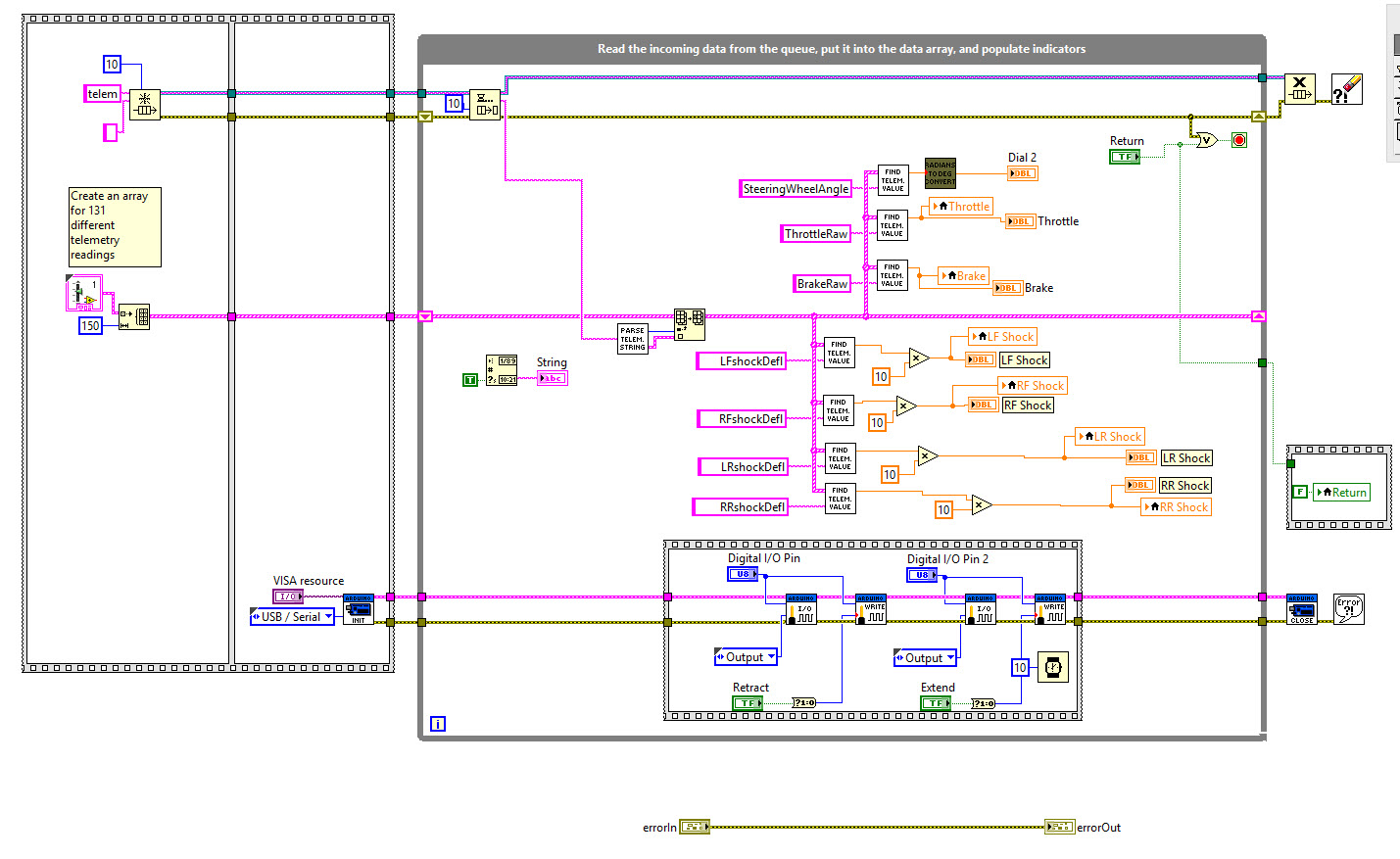The height and width of the screenshot is (859, 1400).
Task: Select Find Telem Value subVI for ThrottleRaw
Action: [893, 225]
